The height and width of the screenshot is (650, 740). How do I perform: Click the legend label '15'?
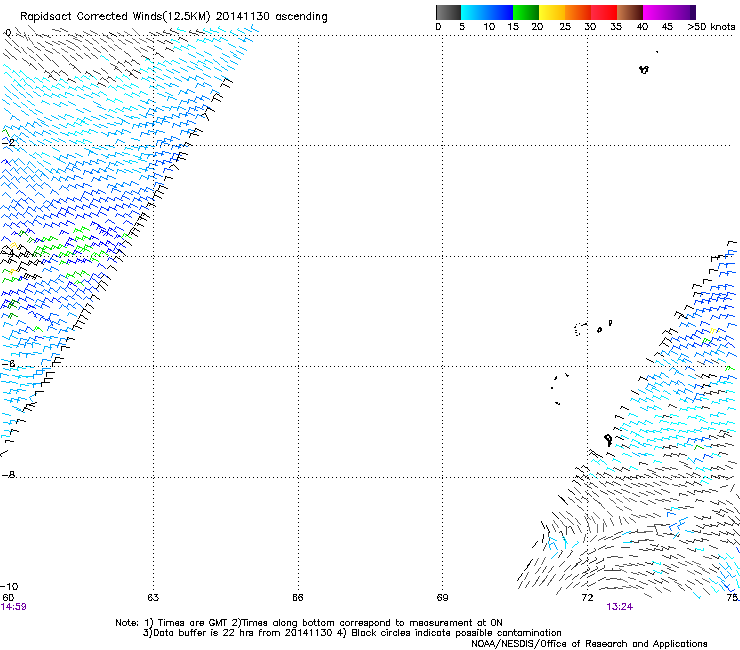point(513,27)
